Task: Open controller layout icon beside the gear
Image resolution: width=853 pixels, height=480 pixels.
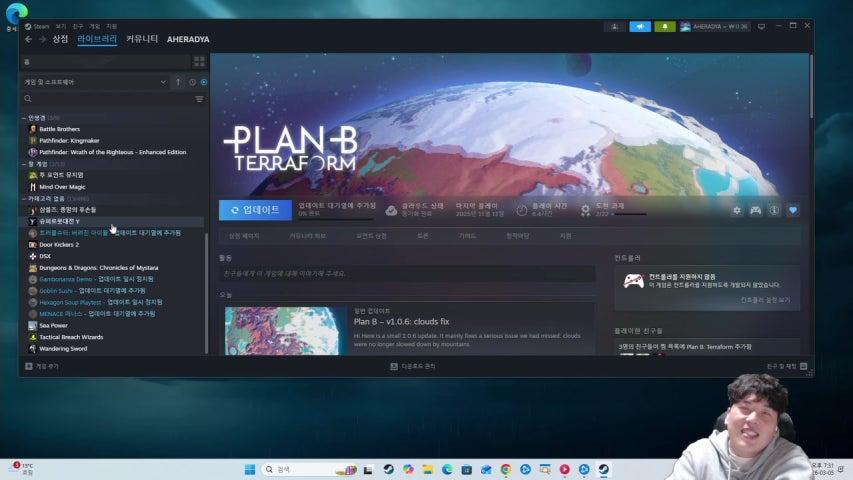Action: coord(755,210)
